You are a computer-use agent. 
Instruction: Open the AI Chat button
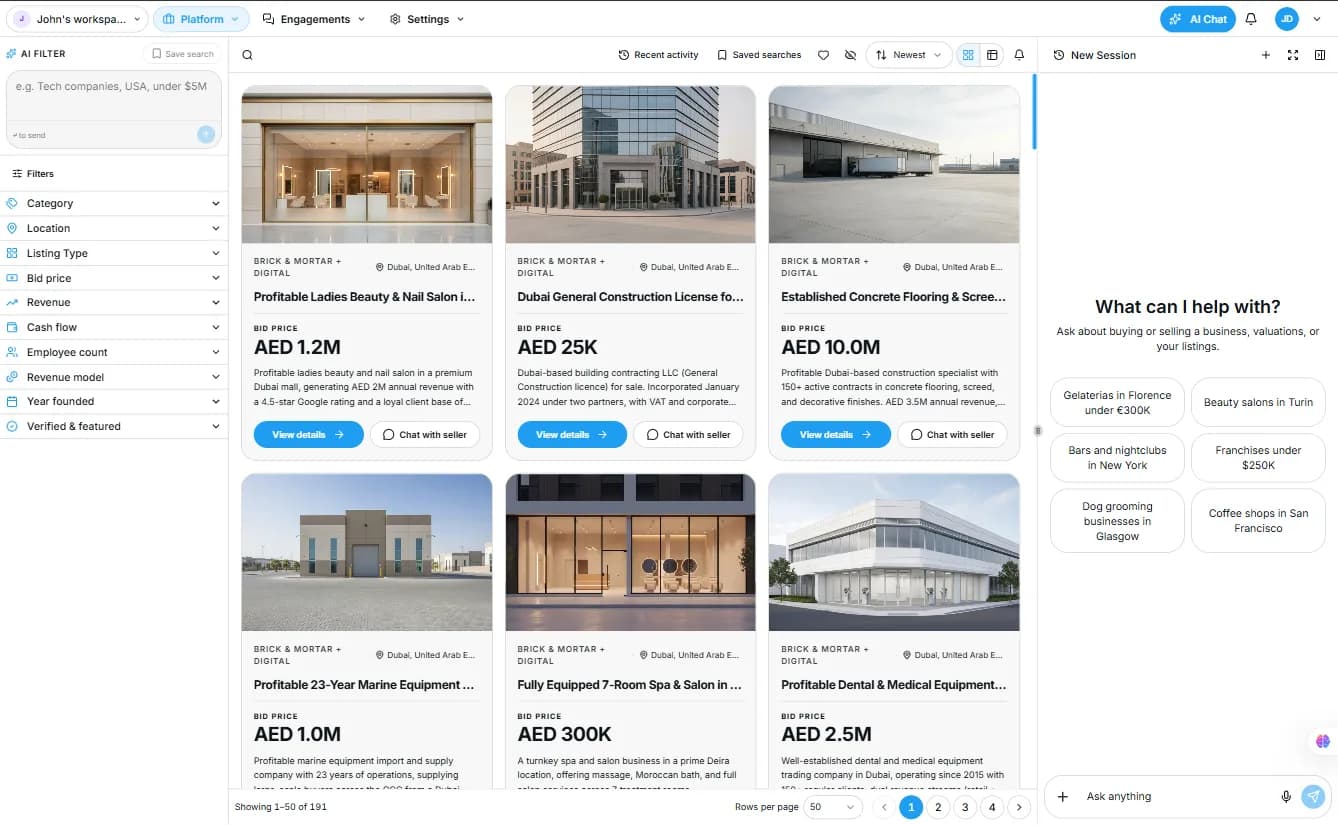click(x=1197, y=19)
